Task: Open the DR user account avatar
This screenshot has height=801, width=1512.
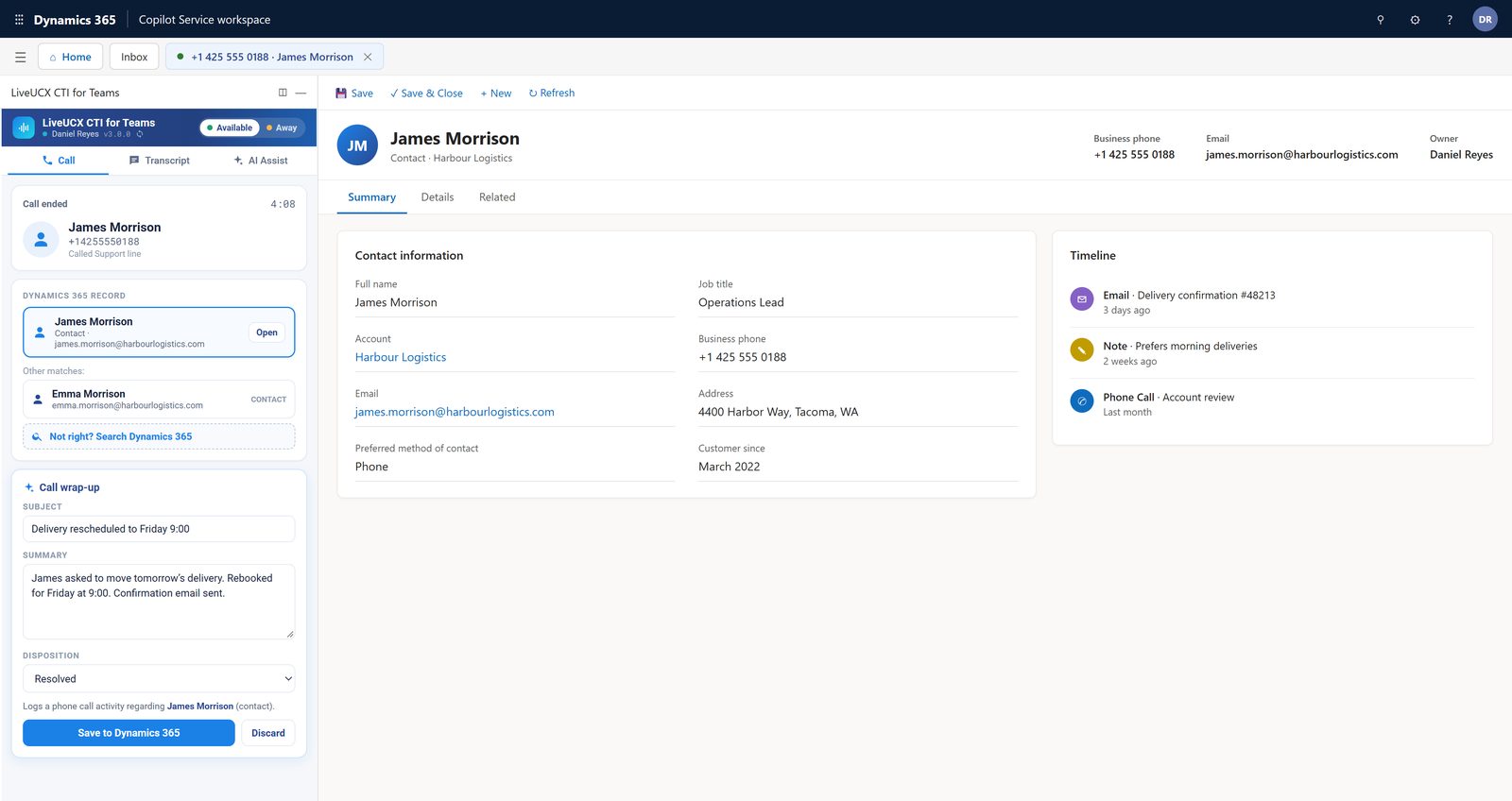Action: click(1486, 19)
